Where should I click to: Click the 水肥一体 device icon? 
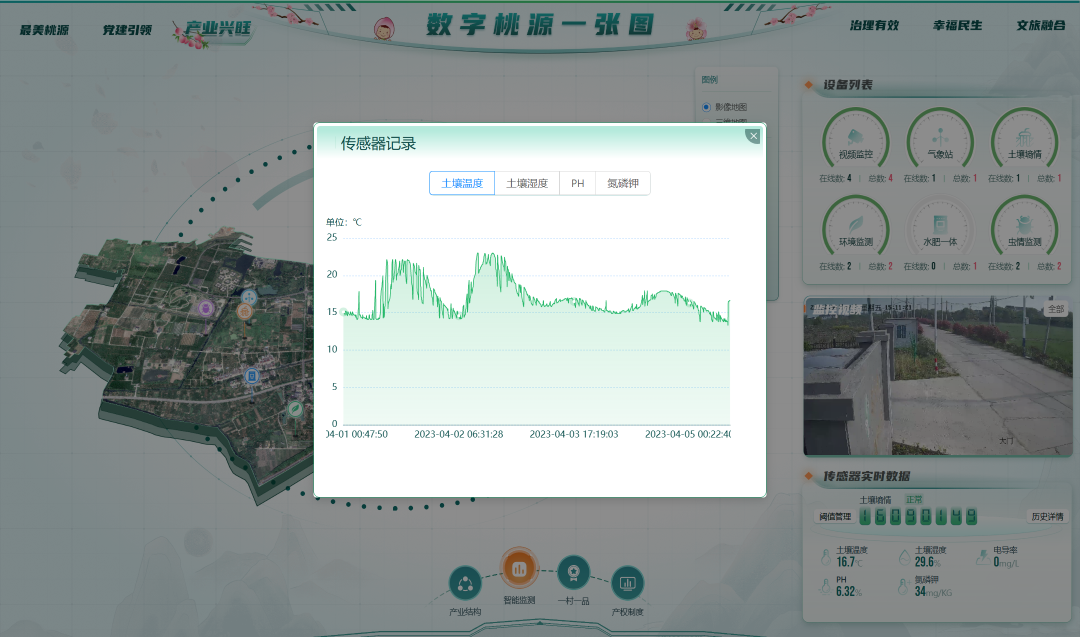coord(940,225)
